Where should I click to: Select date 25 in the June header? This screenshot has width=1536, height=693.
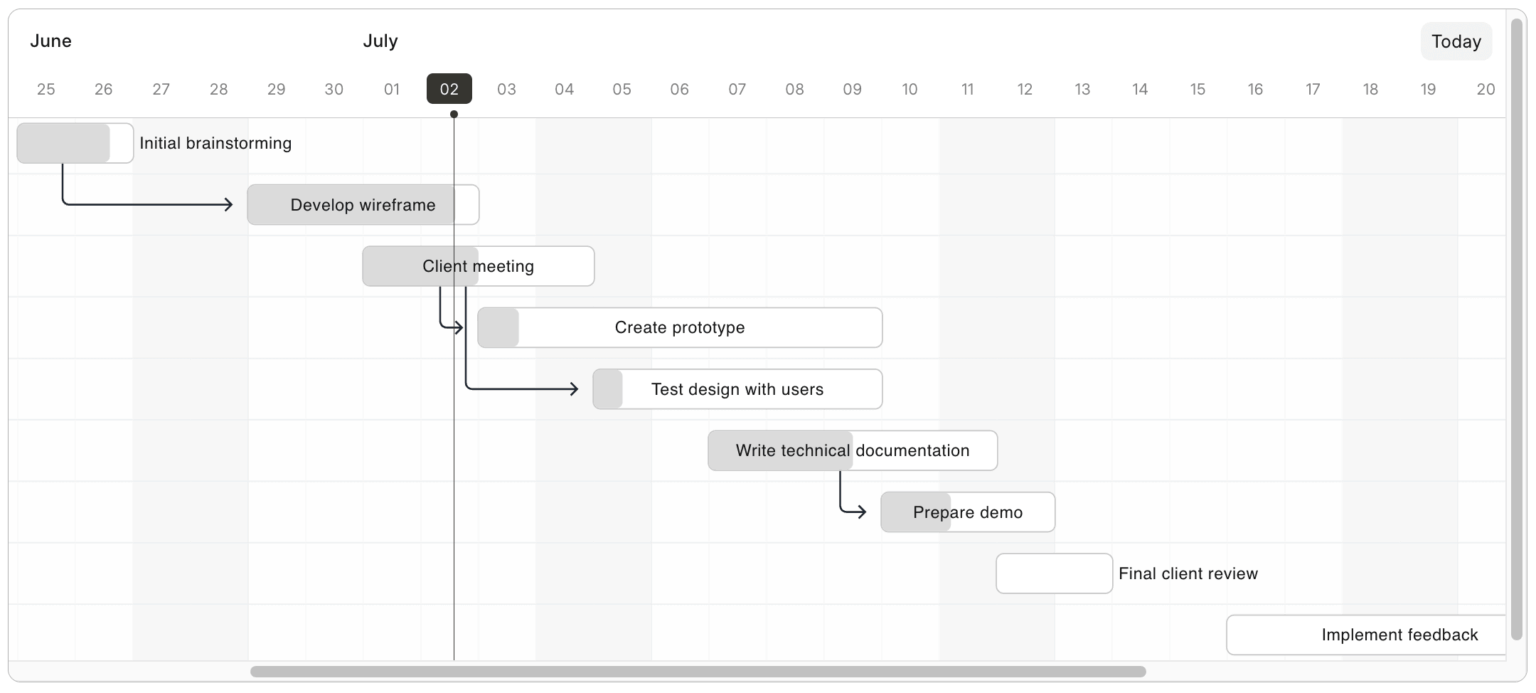tap(46, 89)
